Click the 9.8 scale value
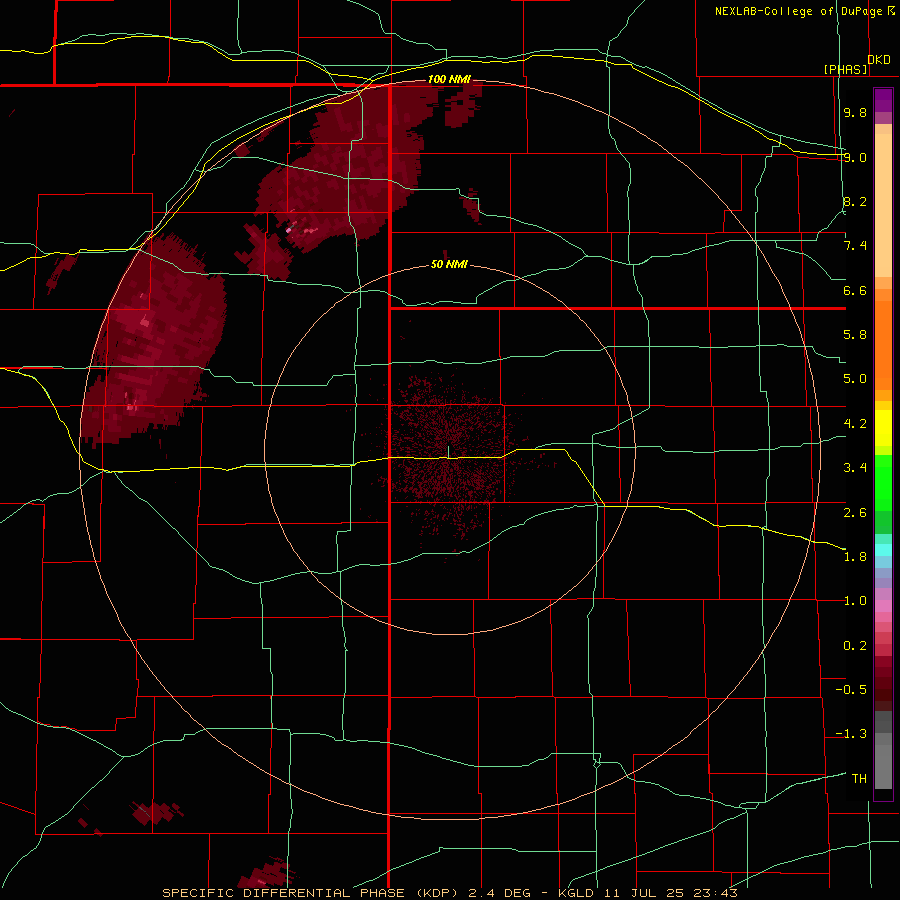900x900 pixels. point(855,112)
